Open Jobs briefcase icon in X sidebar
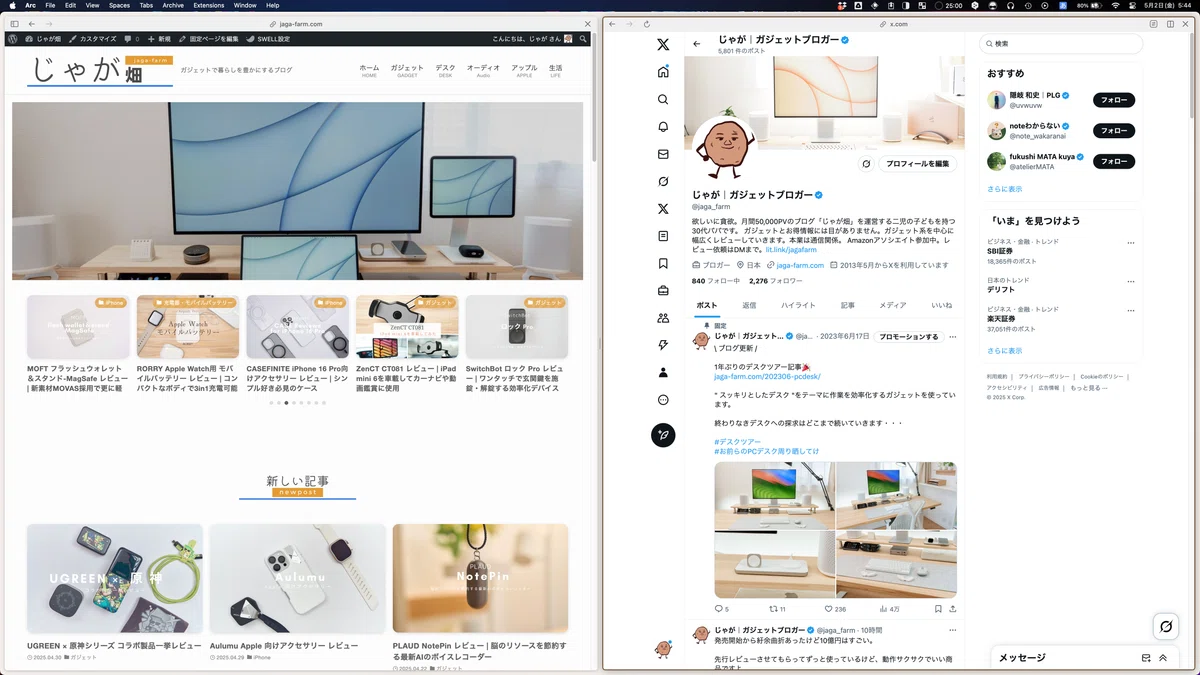 pyautogui.click(x=663, y=291)
